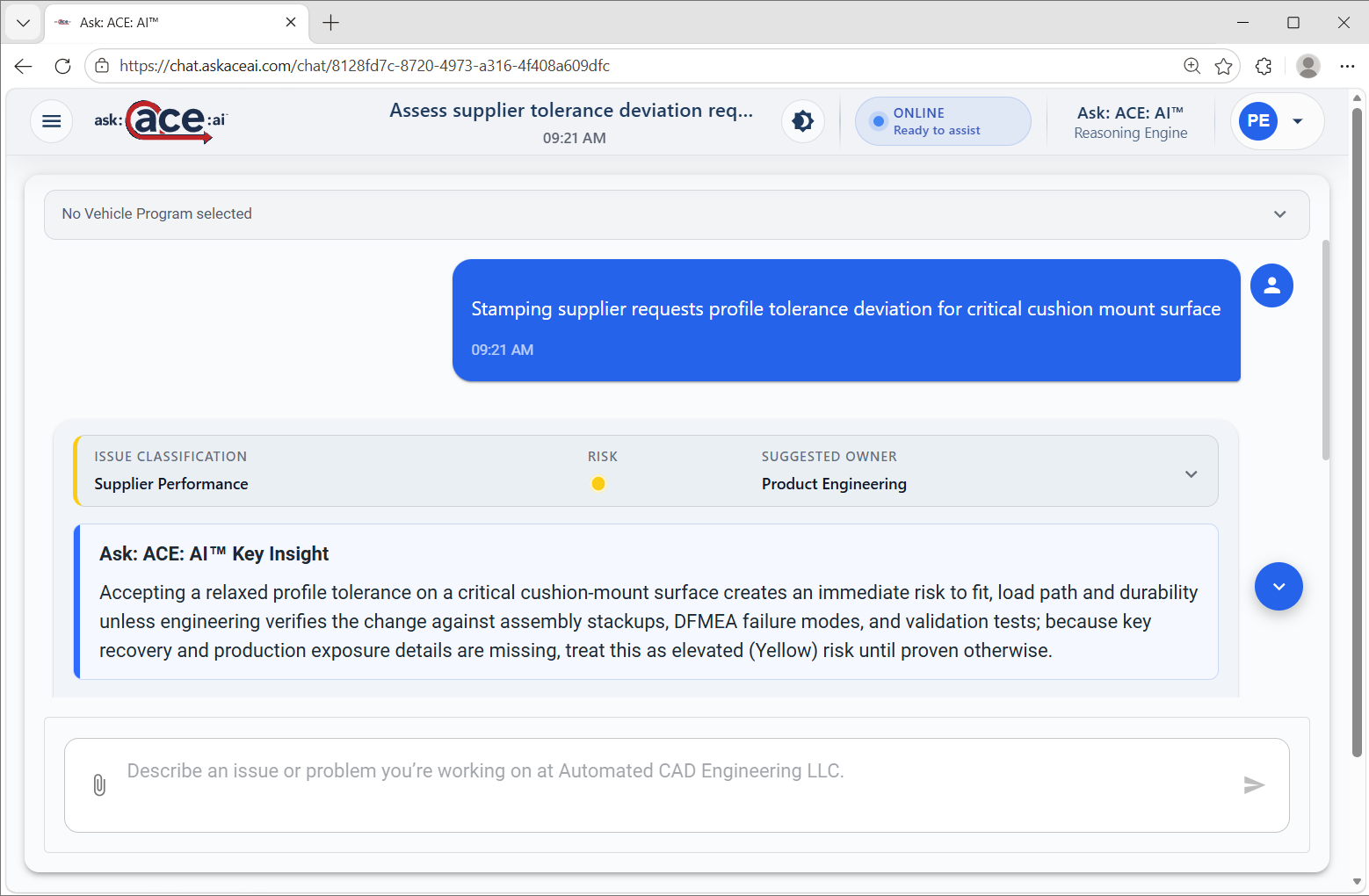Jump to bottom with the round arrow button
This screenshot has width=1369, height=896.
tap(1278, 586)
